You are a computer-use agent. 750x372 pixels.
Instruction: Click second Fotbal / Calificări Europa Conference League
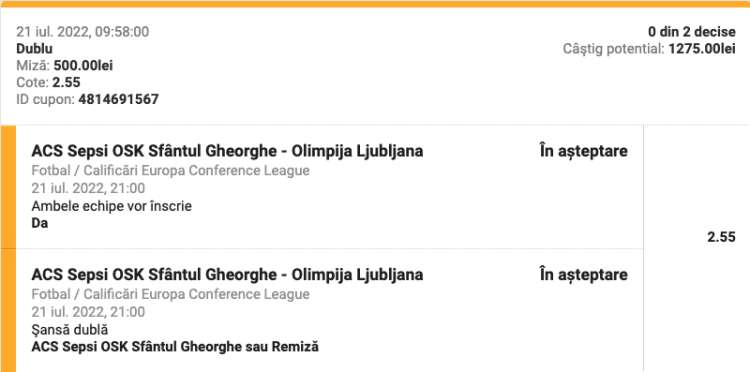point(170,294)
